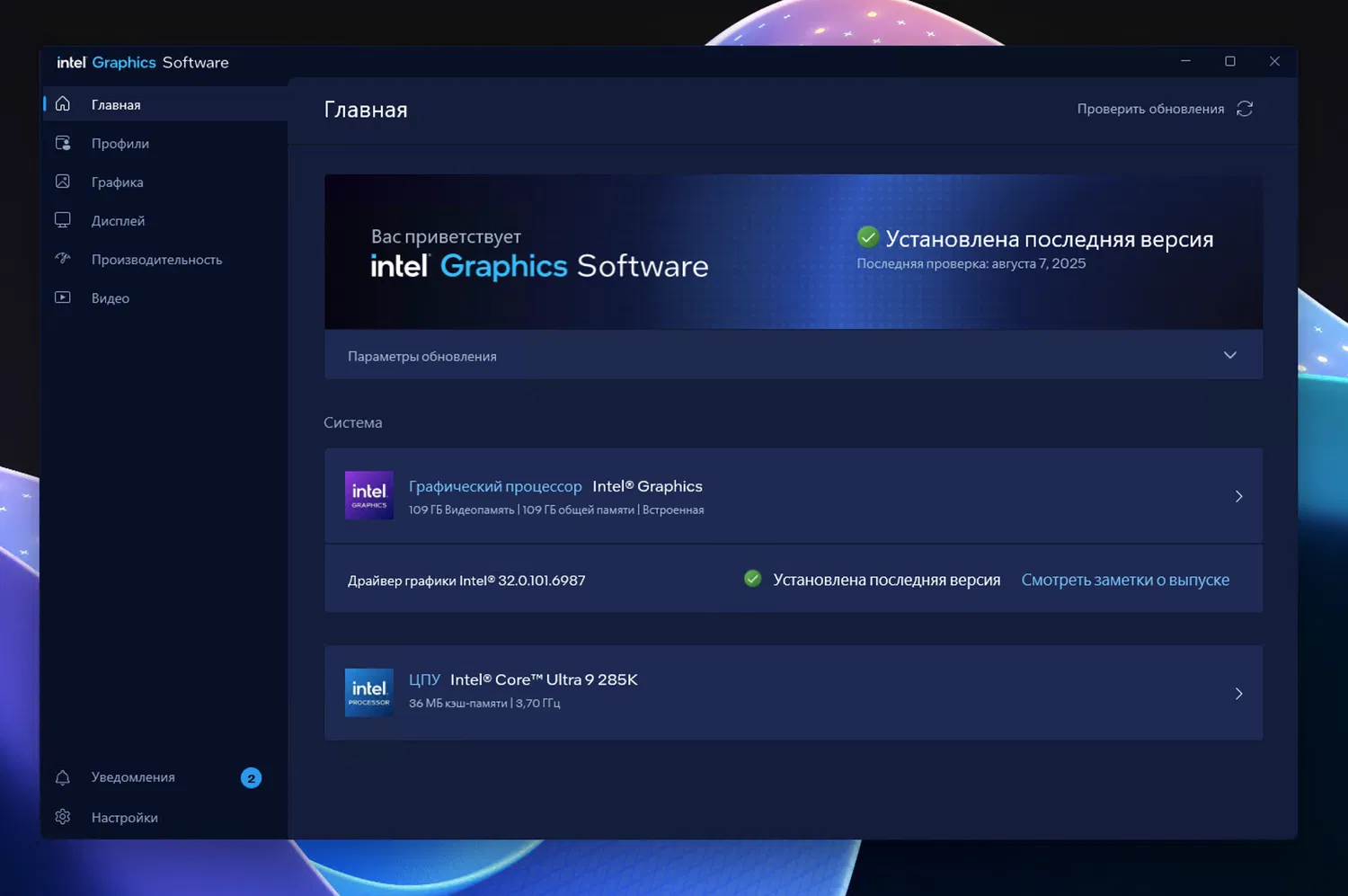This screenshot has width=1348, height=896.
Task: Click the Видео play icon
Action: tap(63, 297)
